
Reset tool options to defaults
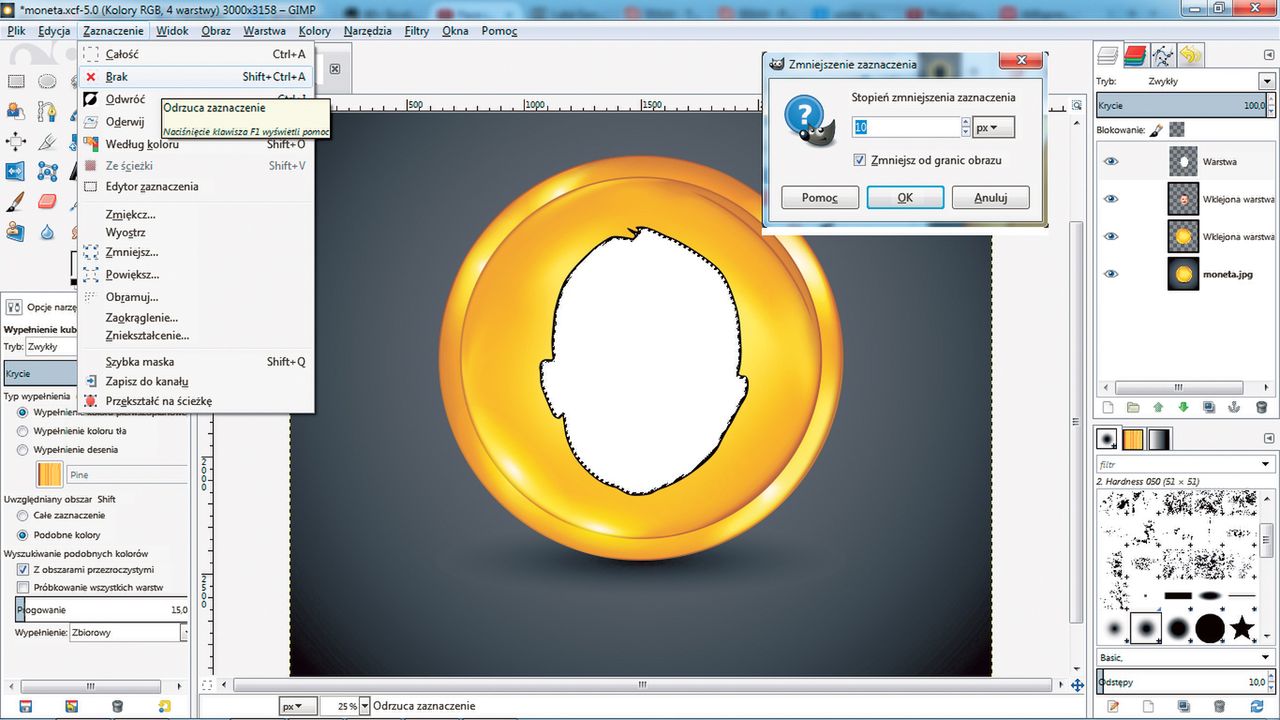tap(165, 706)
